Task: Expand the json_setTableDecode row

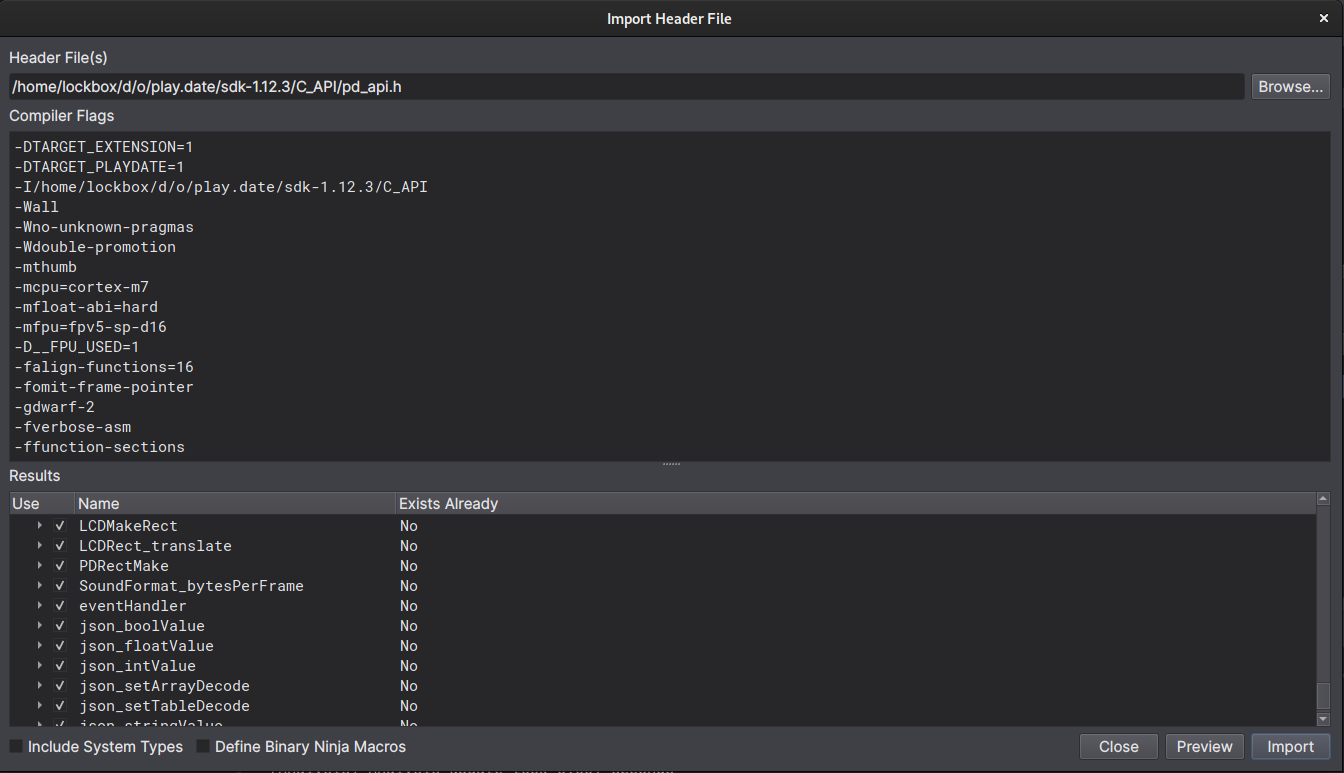Action: pyautogui.click(x=40, y=706)
